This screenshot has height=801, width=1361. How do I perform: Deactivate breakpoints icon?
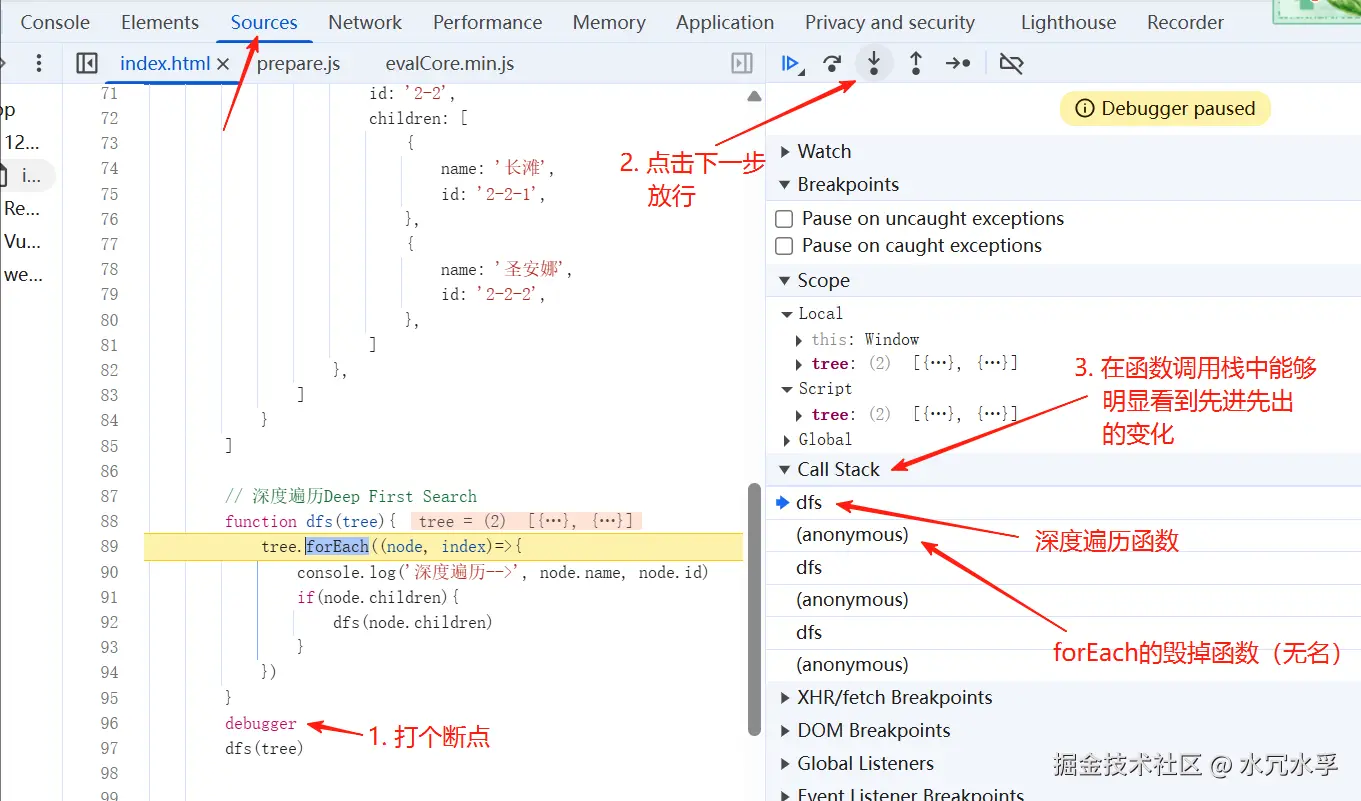click(1011, 64)
